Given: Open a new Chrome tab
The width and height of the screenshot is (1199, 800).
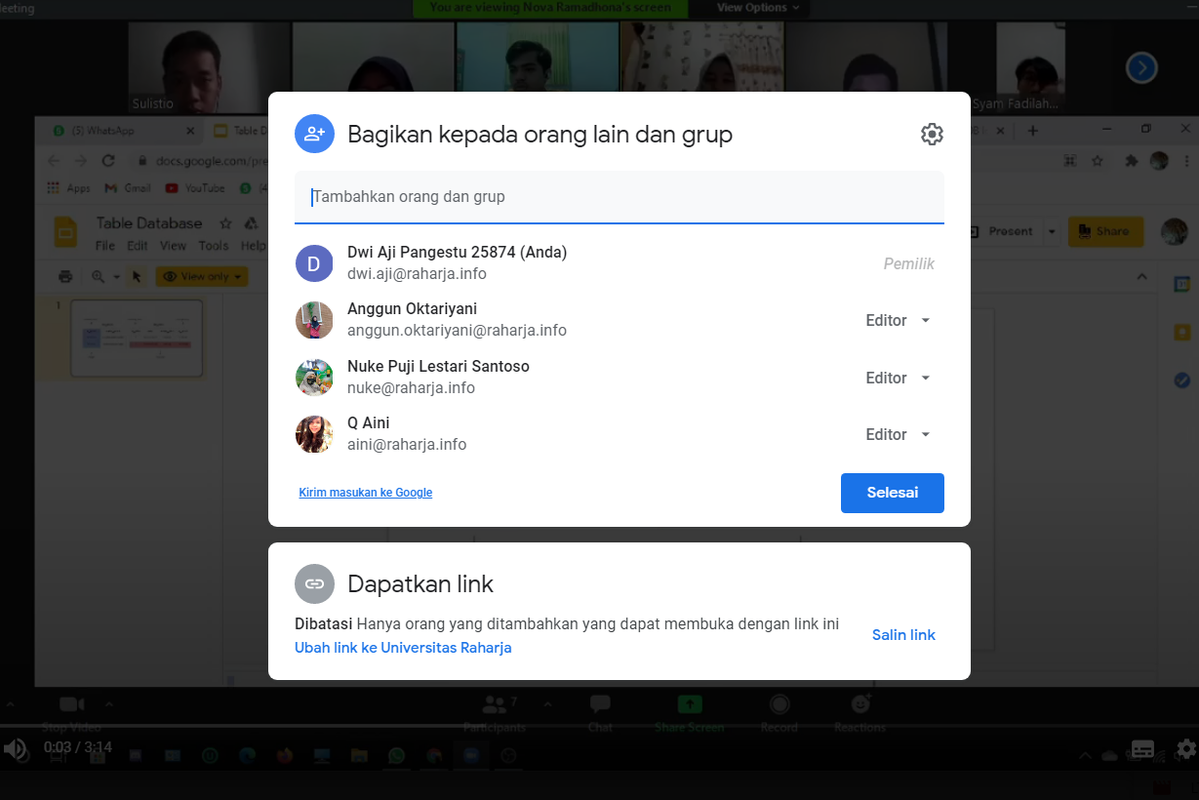Looking at the screenshot, I should coord(1032,131).
